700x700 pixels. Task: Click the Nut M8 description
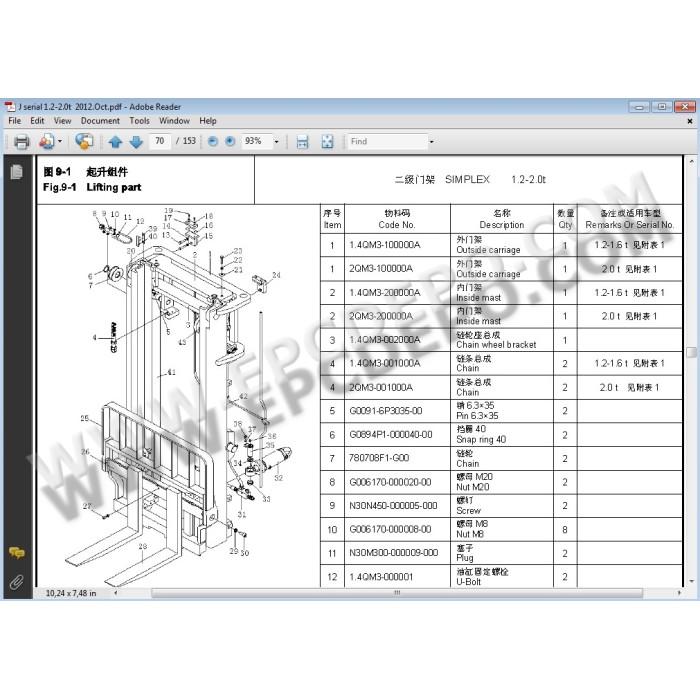click(x=470, y=534)
